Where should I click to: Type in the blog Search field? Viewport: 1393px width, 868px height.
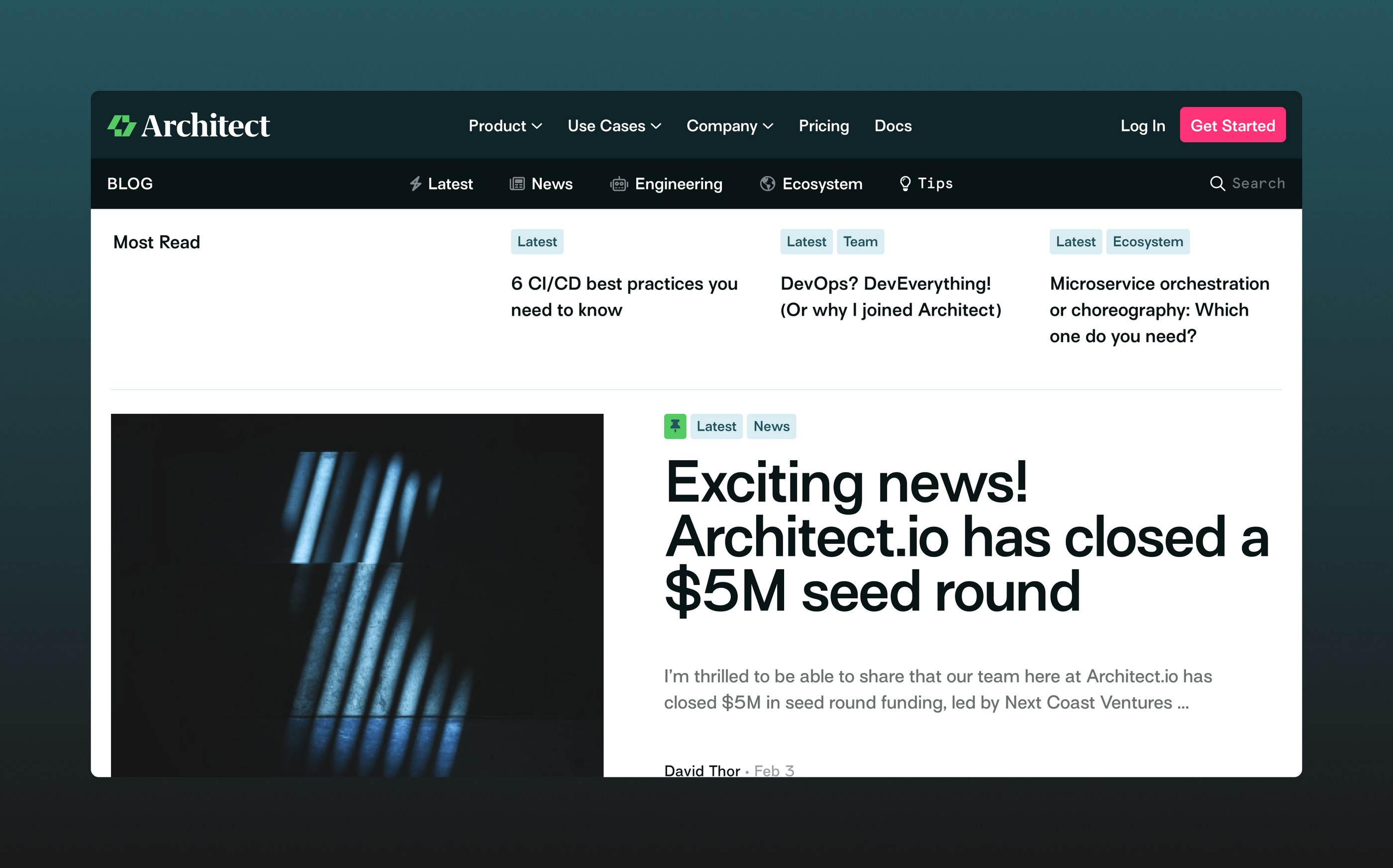(1258, 184)
